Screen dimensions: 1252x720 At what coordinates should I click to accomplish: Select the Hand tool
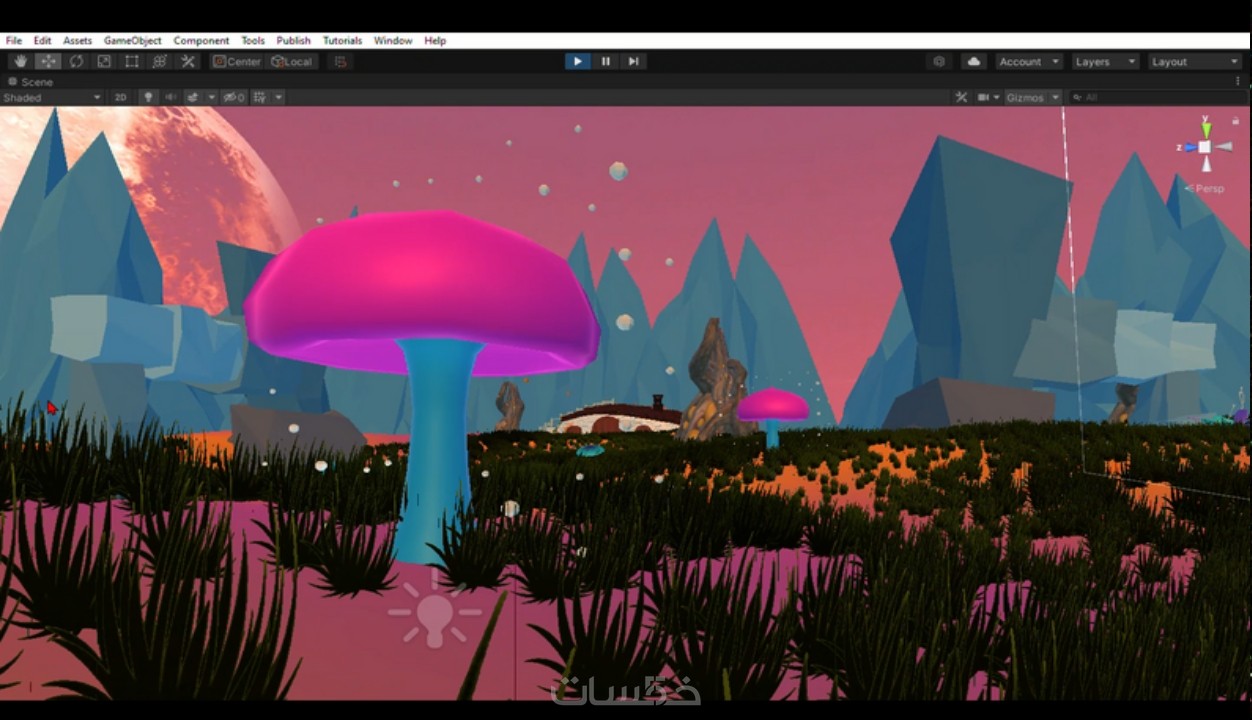click(21, 62)
